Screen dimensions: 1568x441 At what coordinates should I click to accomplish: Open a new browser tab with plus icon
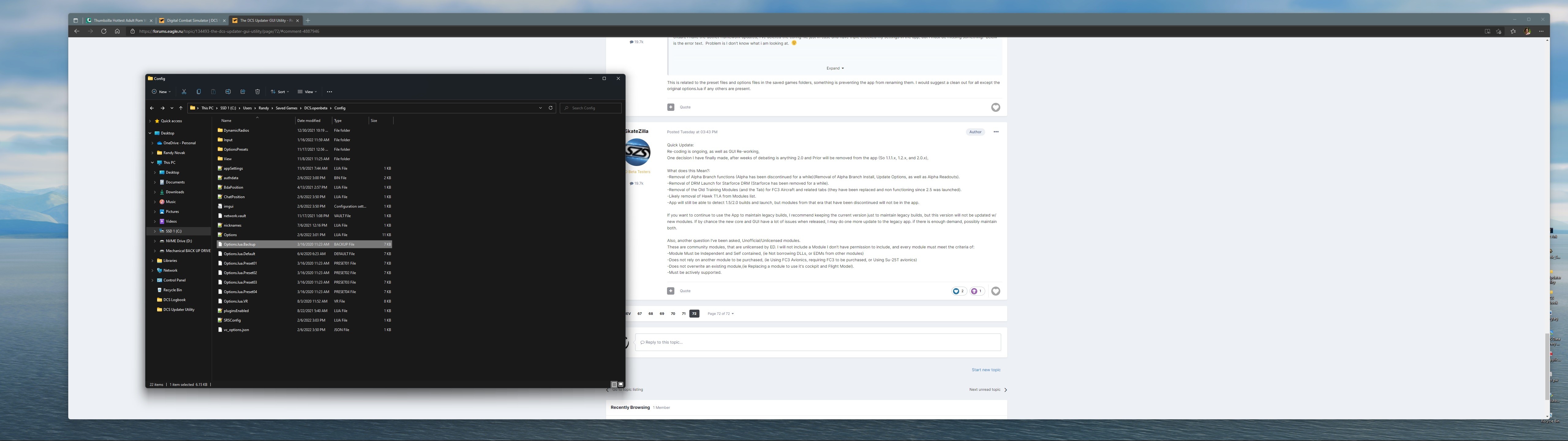(x=308, y=20)
